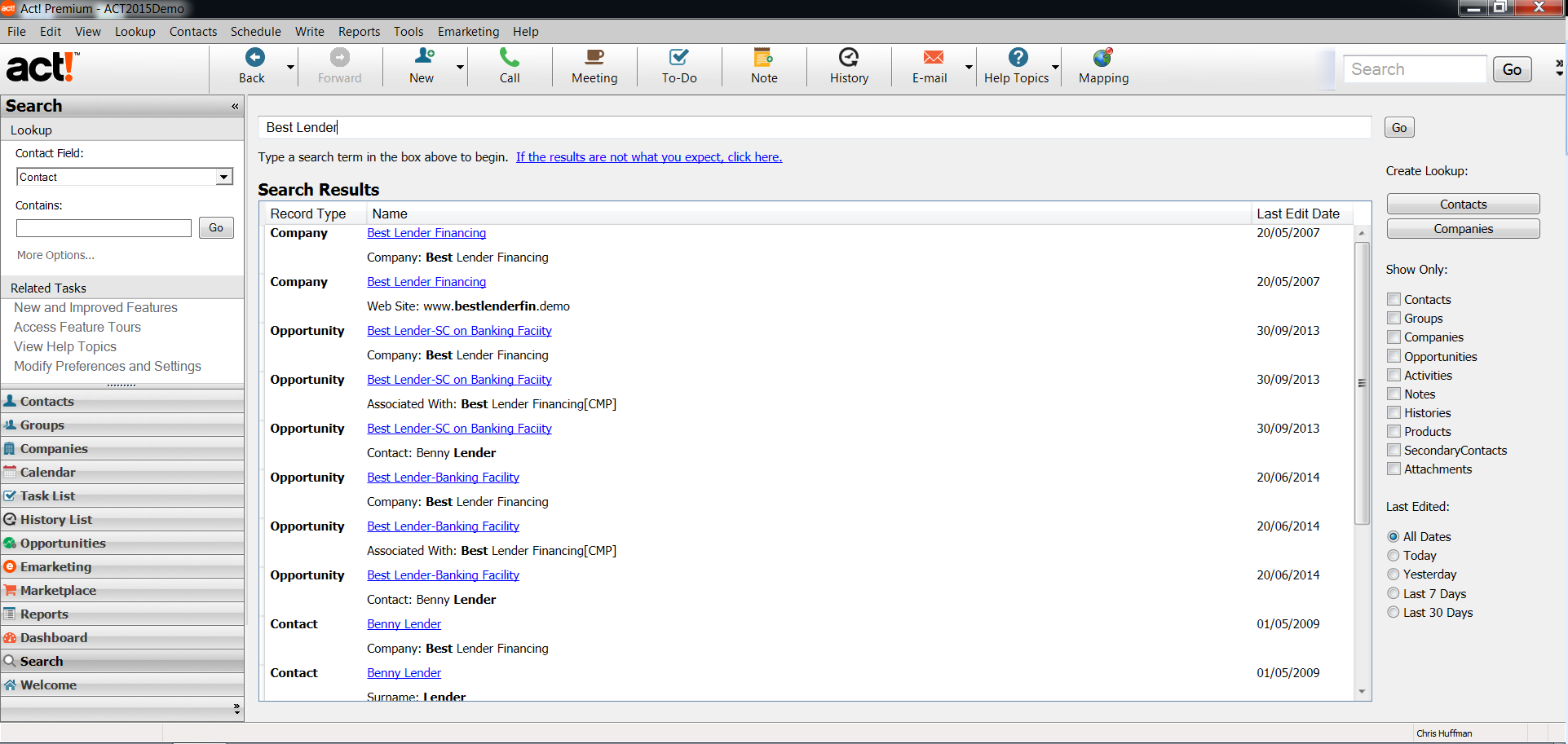Check the Show Only Groups checkbox
Viewport: 1568px width, 744px height.
(1394, 318)
